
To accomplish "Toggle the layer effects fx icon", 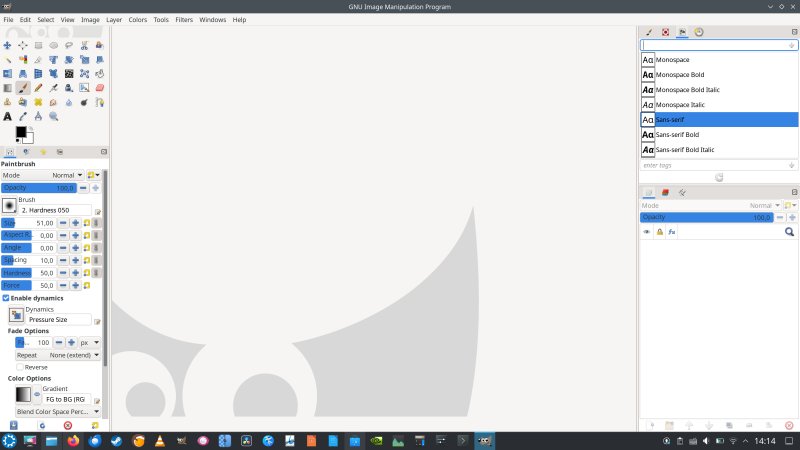I will coord(672,232).
